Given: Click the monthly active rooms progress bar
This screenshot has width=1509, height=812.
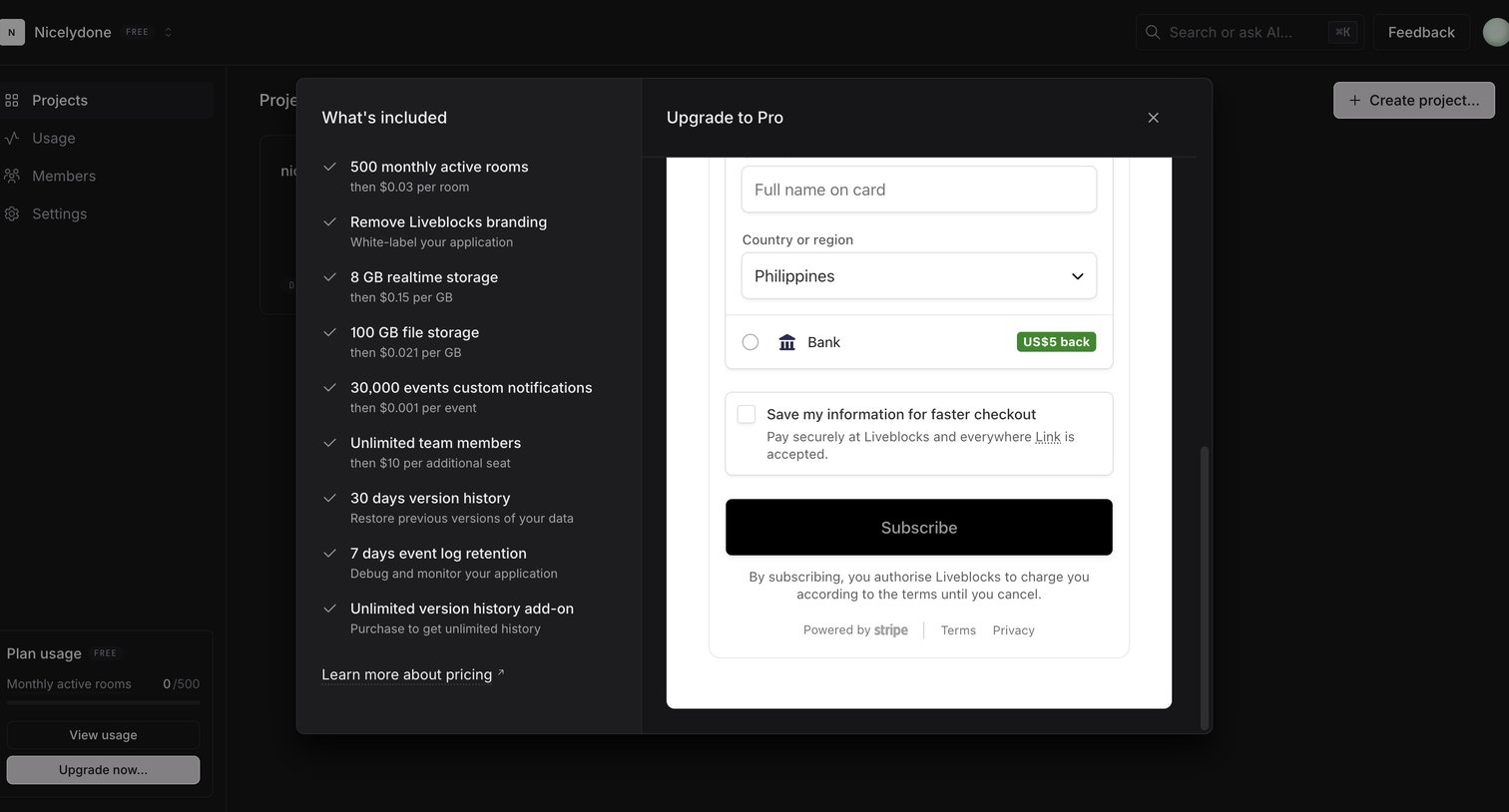Looking at the screenshot, I should [x=103, y=703].
